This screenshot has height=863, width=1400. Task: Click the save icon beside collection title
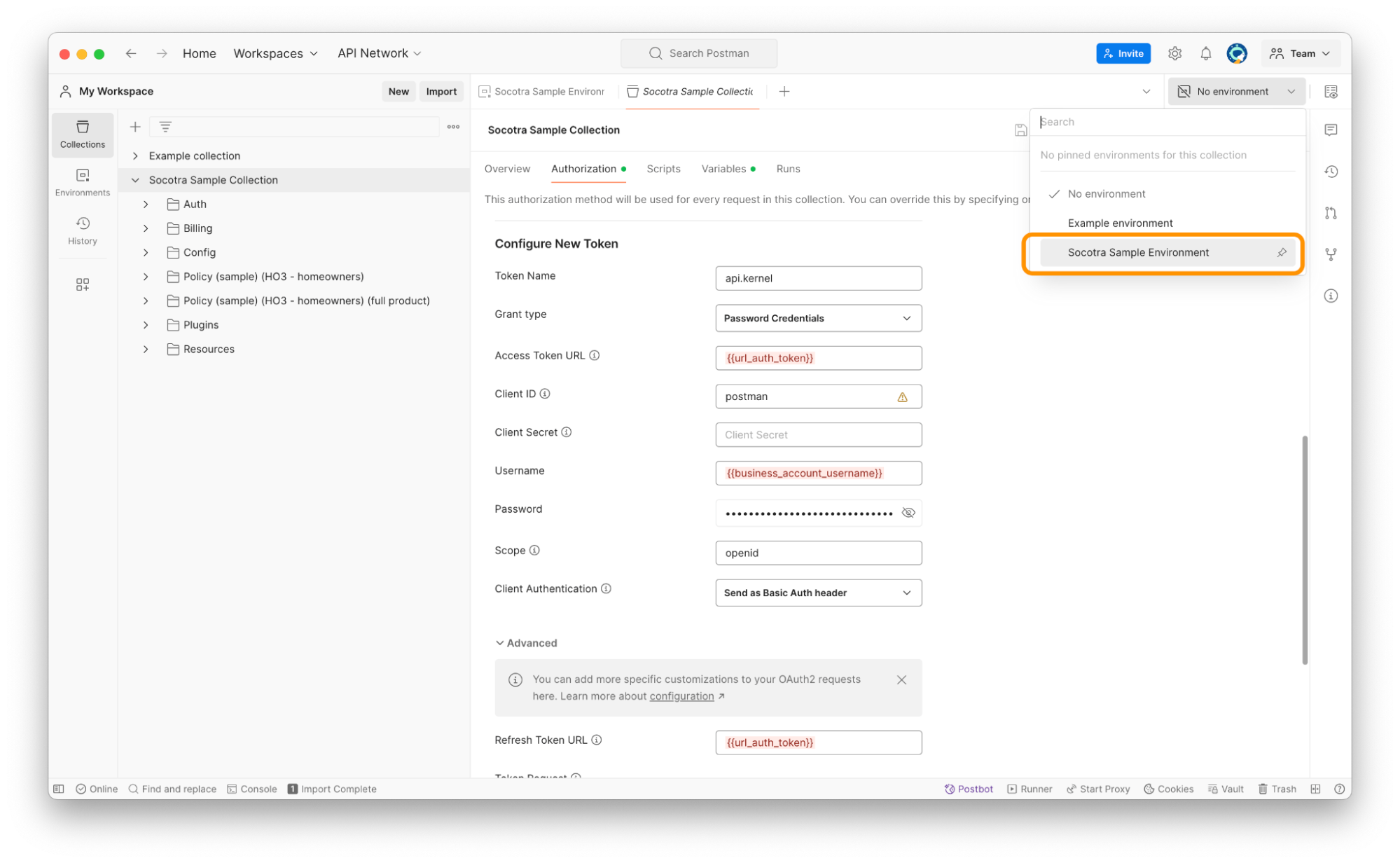1020,130
